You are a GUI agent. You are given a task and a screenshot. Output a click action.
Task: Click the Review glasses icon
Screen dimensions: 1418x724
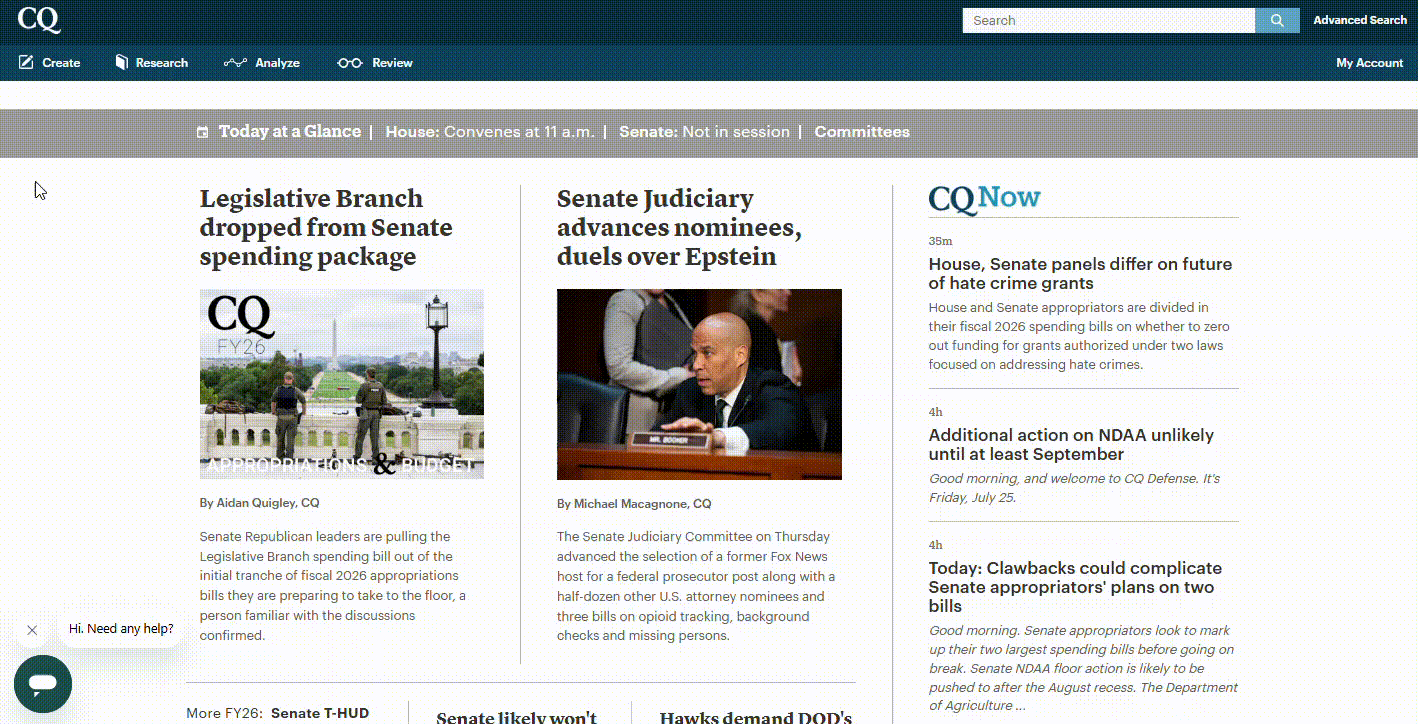(350, 62)
